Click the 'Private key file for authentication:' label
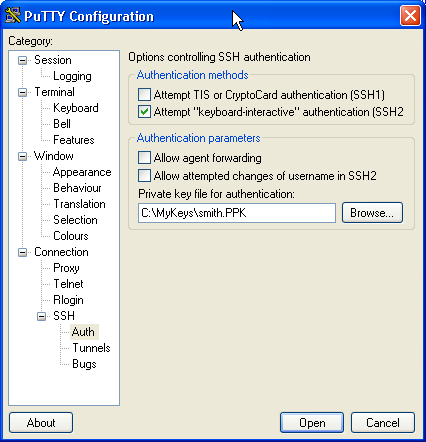426x442 pixels. (216, 194)
